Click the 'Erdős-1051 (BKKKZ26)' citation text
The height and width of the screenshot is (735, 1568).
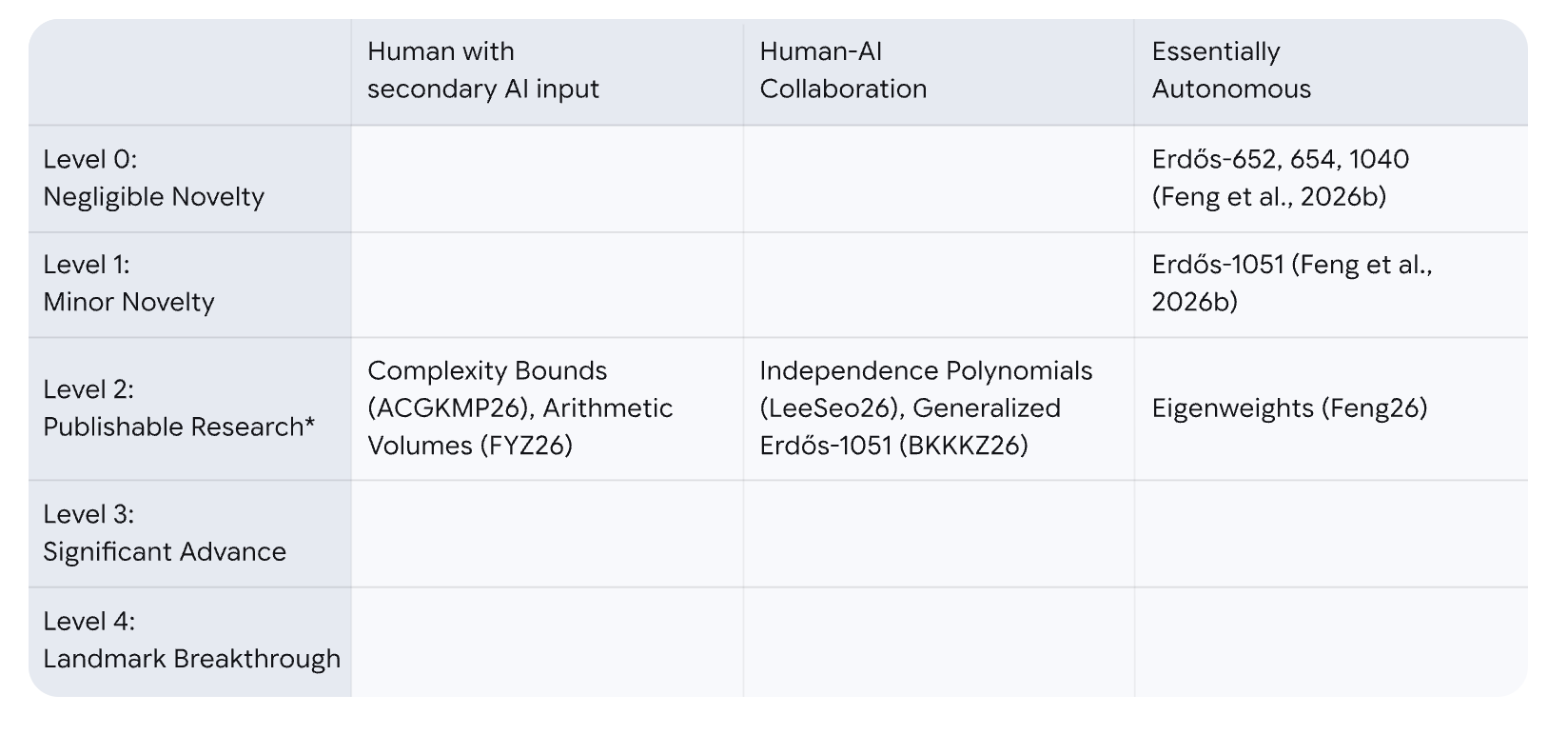pyautogui.click(x=892, y=446)
